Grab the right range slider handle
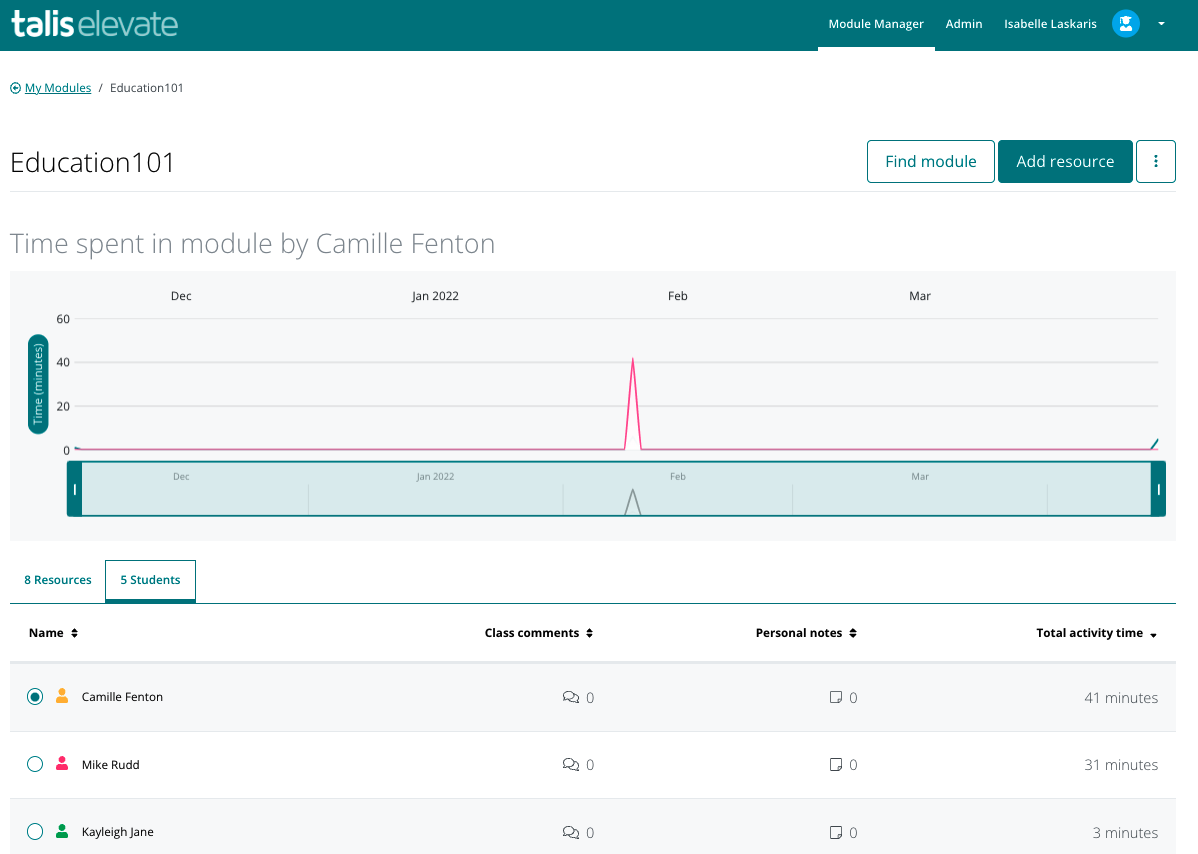This screenshot has height=854, width=1198. pos(1158,489)
